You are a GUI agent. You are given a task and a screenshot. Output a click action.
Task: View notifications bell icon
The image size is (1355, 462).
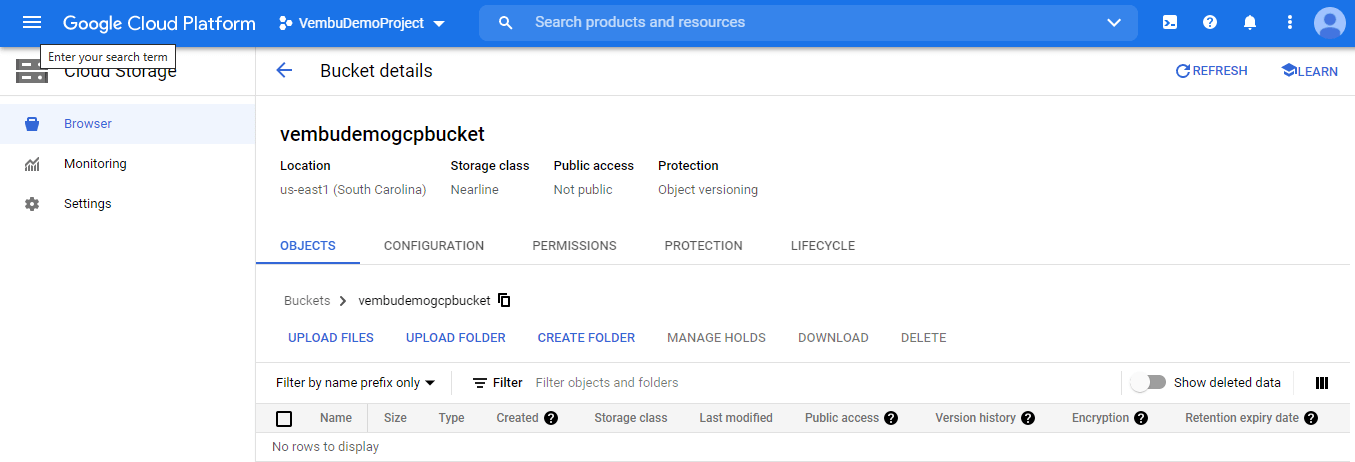tap(1250, 22)
